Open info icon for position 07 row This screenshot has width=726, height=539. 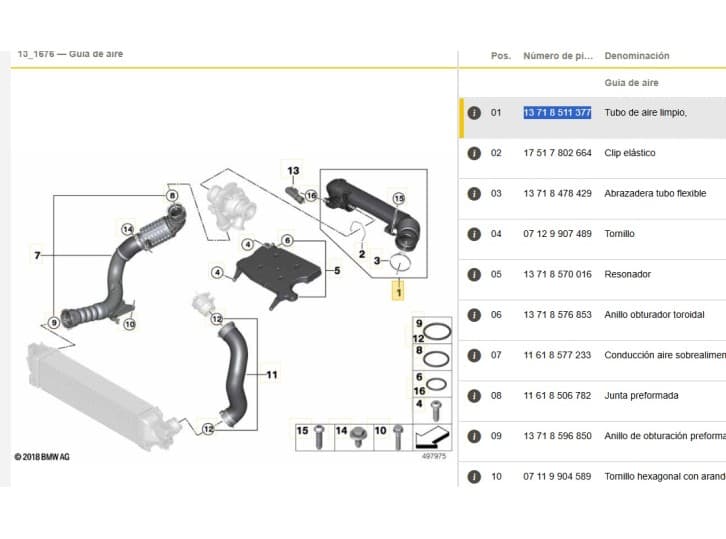coord(474,355)
